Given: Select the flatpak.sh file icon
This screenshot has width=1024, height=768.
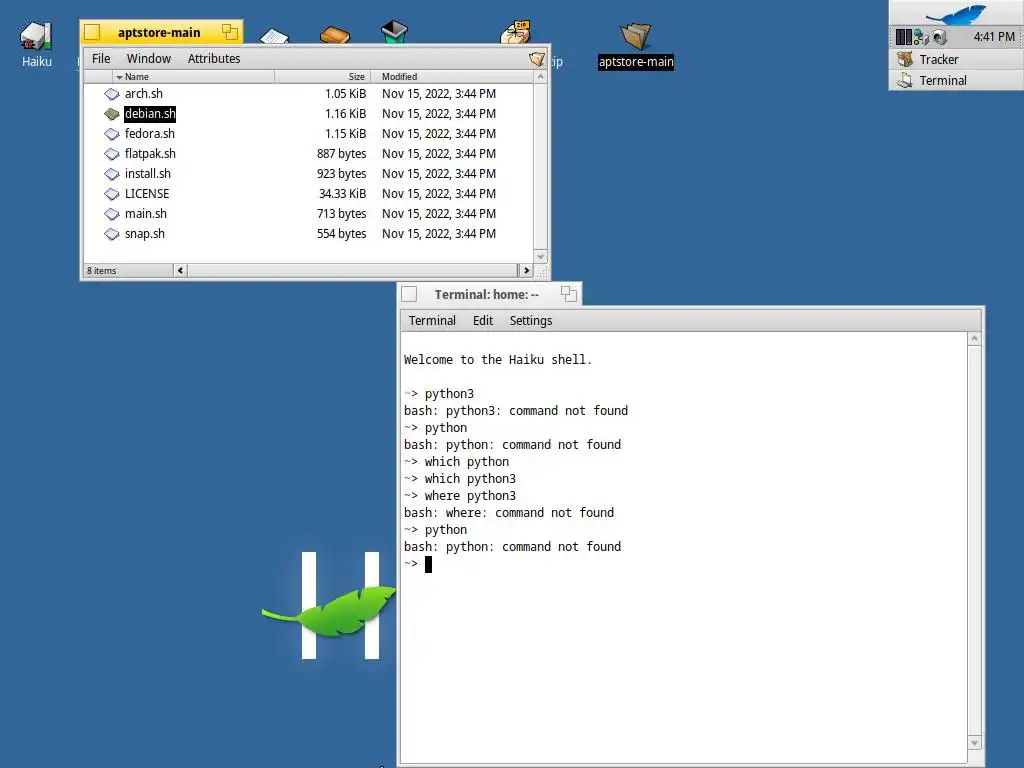Looking at the screenshot, I should click(112, 154).
